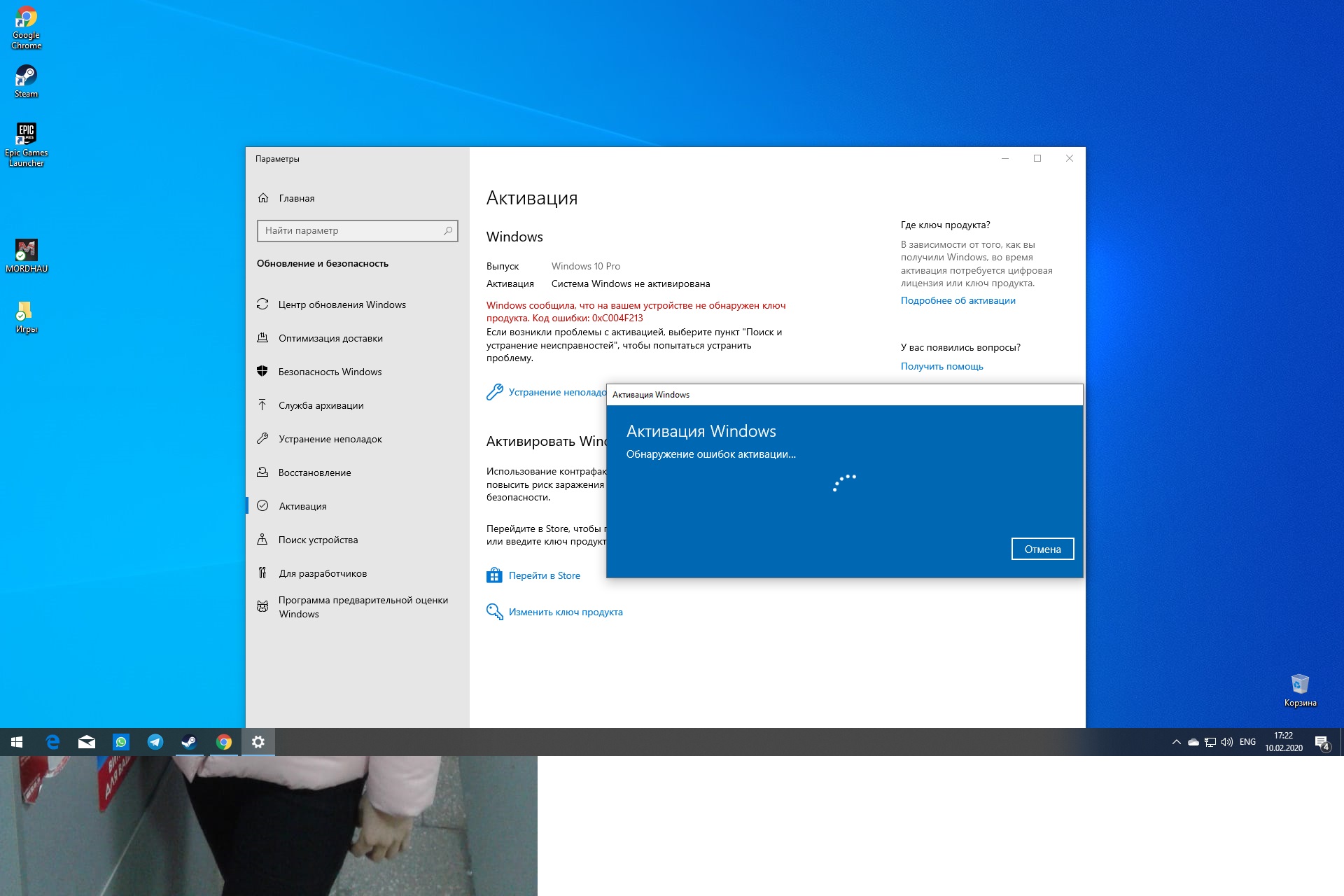Screen dimensions: 1344x896
Task: Click the store icon beside Перейти в Store
Action: pyautogui.click(x=494, y=575)
